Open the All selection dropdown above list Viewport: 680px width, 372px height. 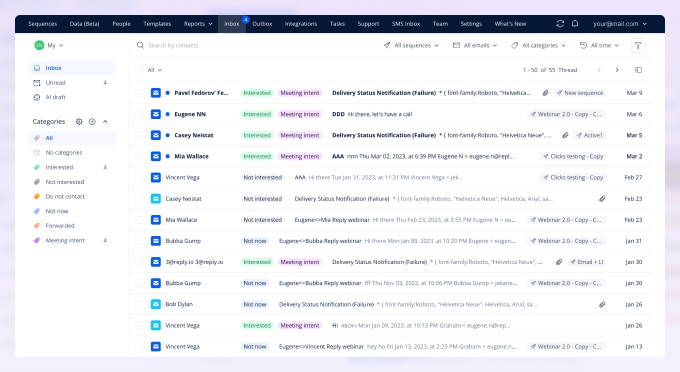coord(155,70)
